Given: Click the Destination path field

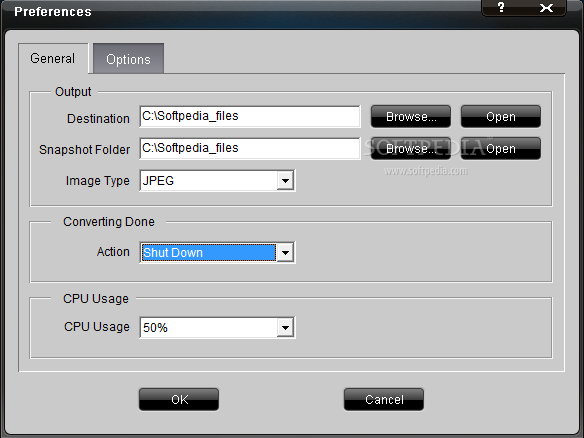Looking at the screenshot, I should click(x=250, y=116).
